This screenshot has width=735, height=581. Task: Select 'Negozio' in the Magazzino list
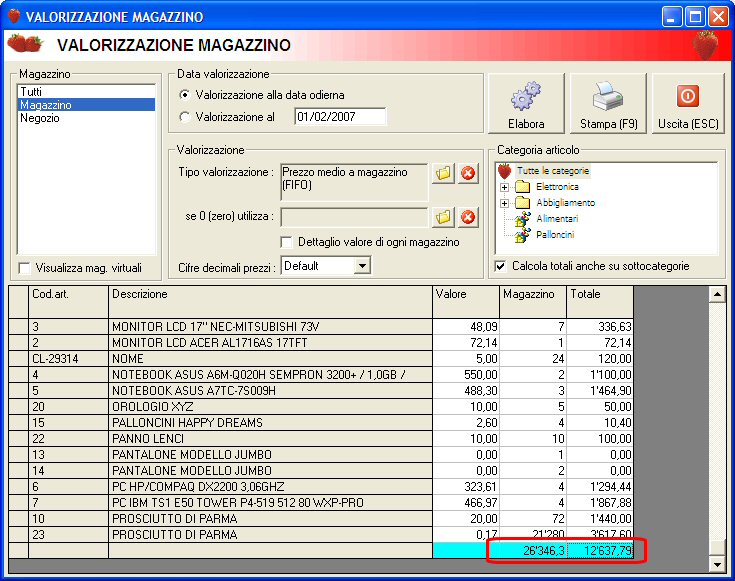click(87, 118)
